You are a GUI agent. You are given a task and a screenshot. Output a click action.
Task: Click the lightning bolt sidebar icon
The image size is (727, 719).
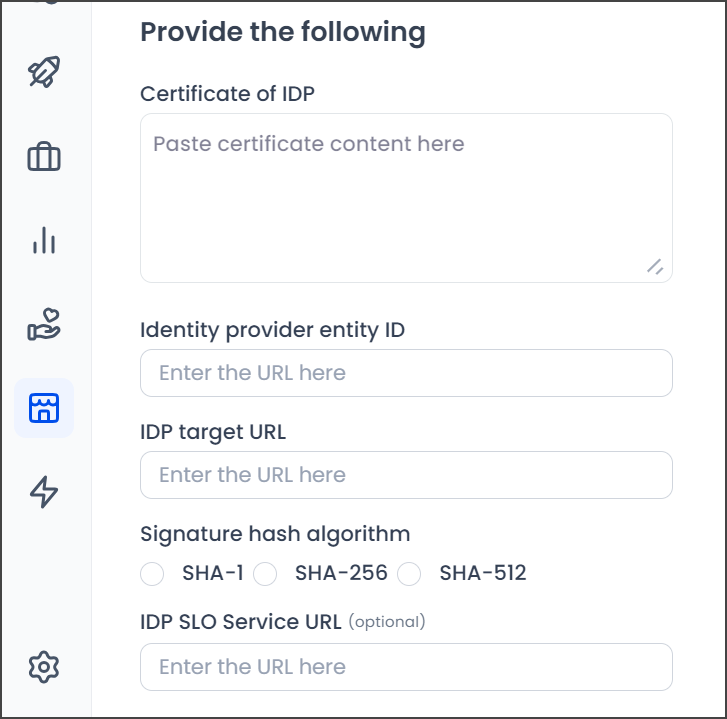pyautogui.click(x=44, y=492)
